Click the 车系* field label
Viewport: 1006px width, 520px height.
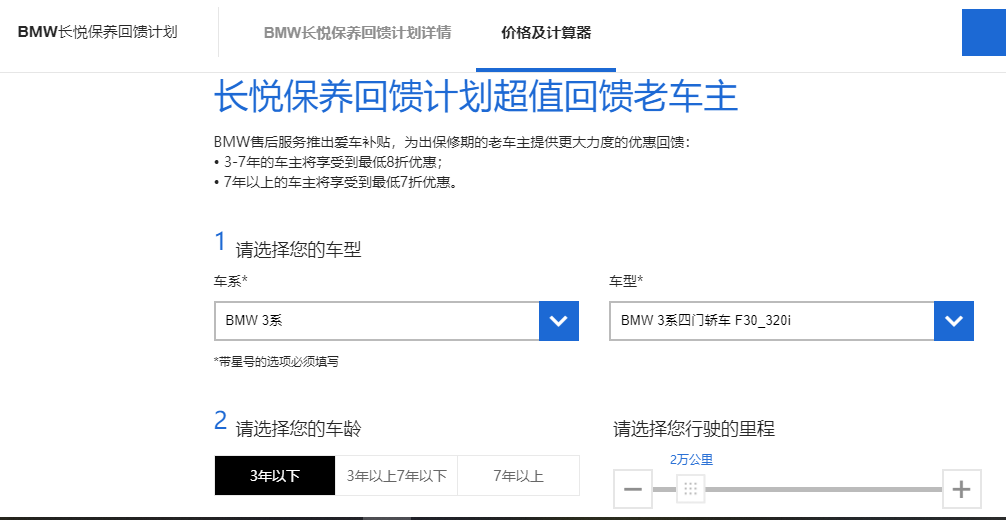(x=231, y=281)
